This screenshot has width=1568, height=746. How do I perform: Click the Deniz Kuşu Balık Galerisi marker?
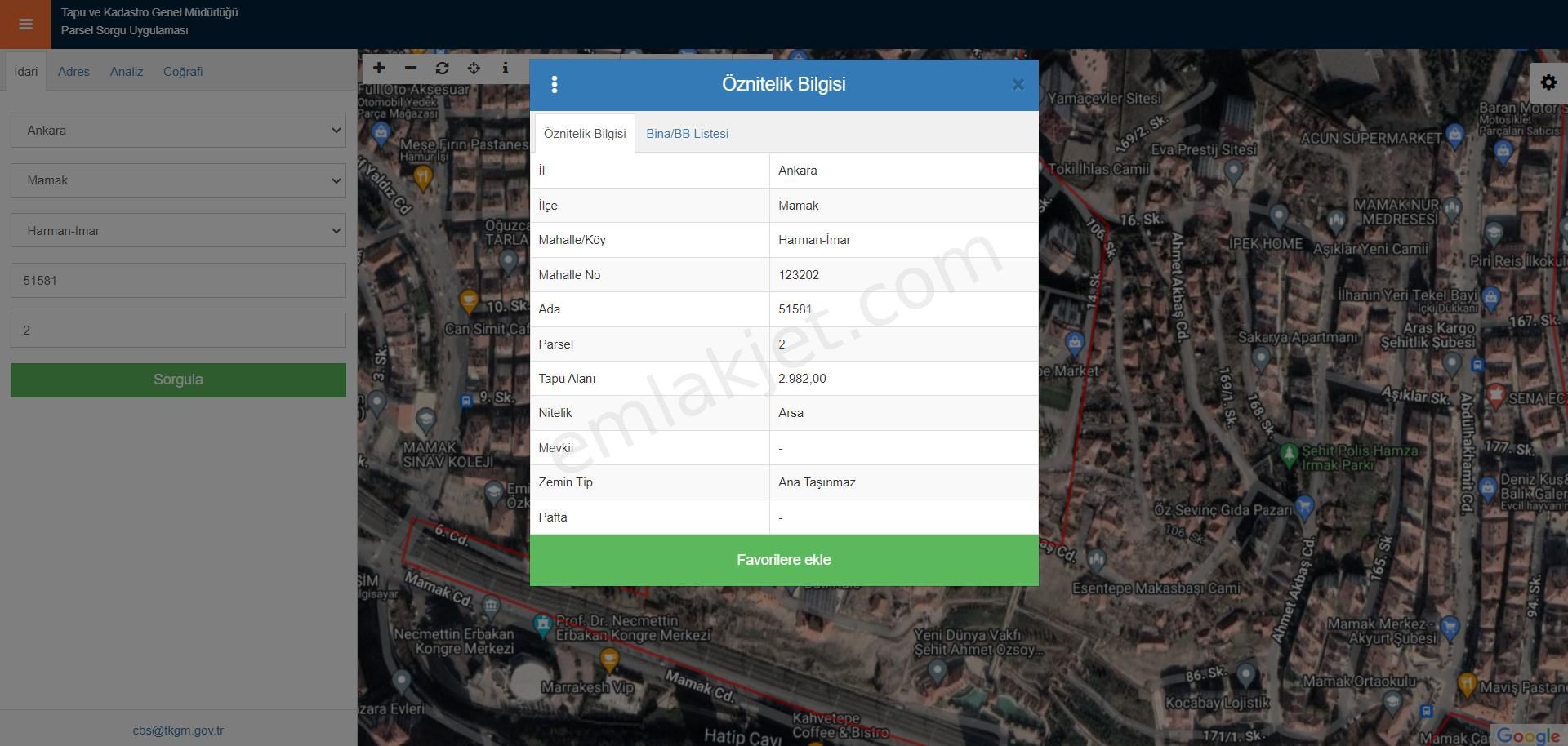(1487, 487)
